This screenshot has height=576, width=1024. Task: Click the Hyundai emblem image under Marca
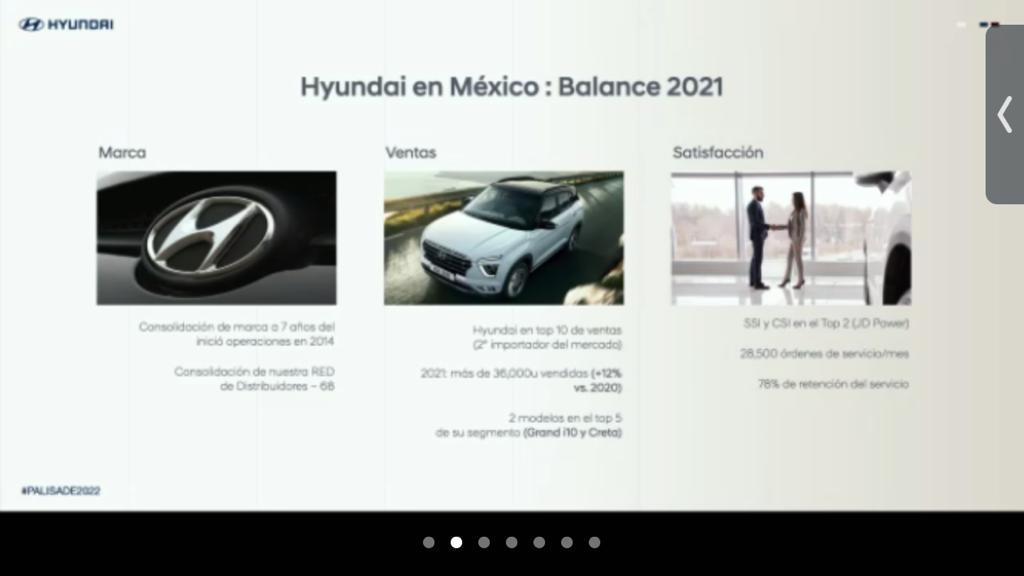[x=216, y=238]
